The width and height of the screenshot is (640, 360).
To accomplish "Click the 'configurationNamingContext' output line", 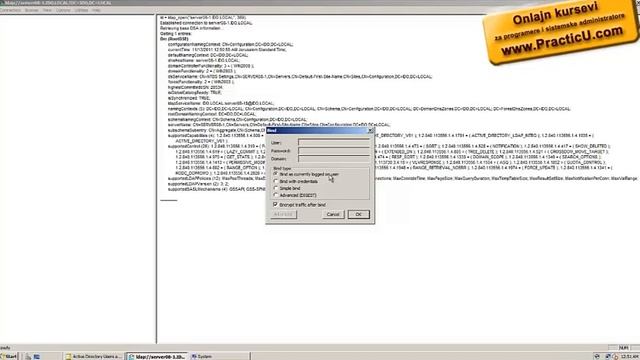I will (x=231, y=44).
